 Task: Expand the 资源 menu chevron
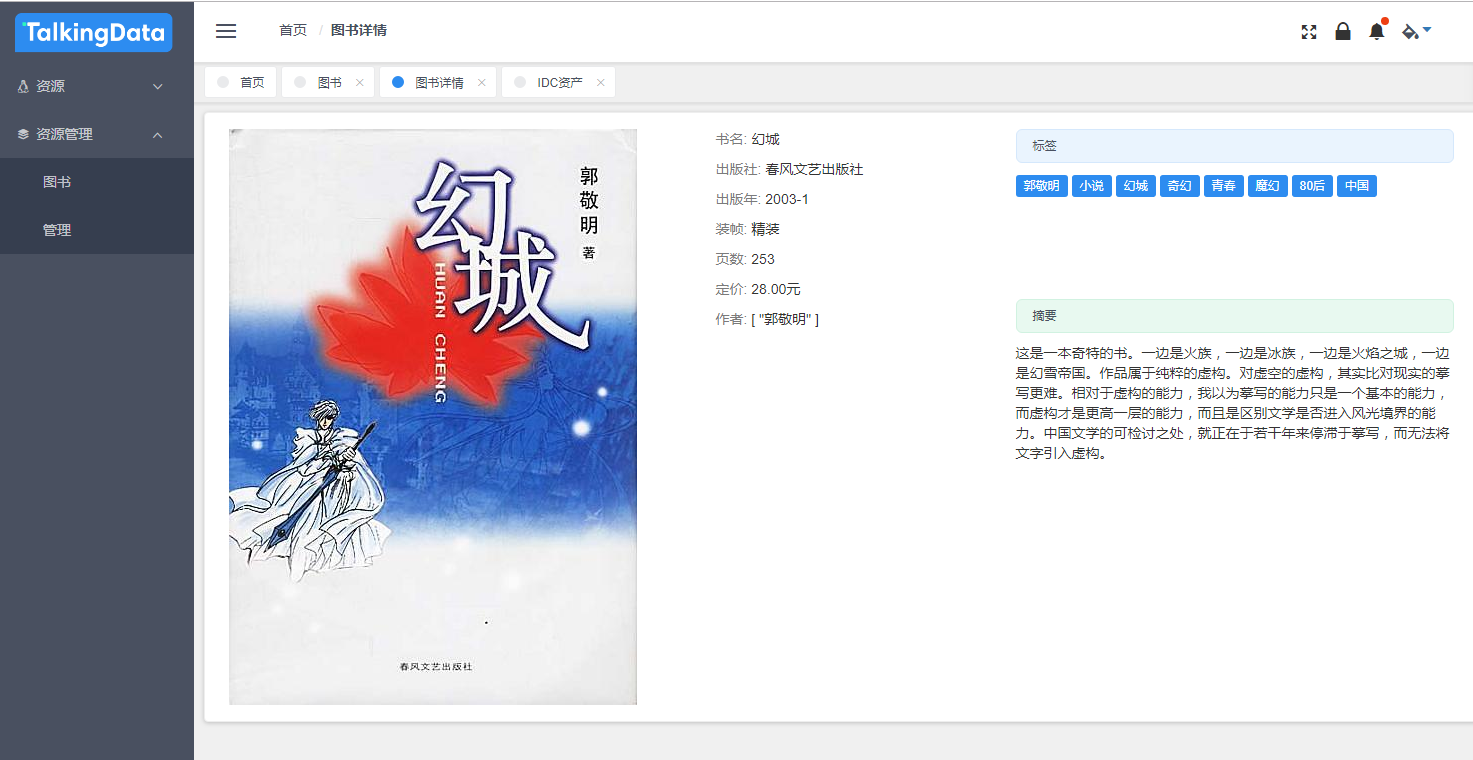click(x=158, y=87)
